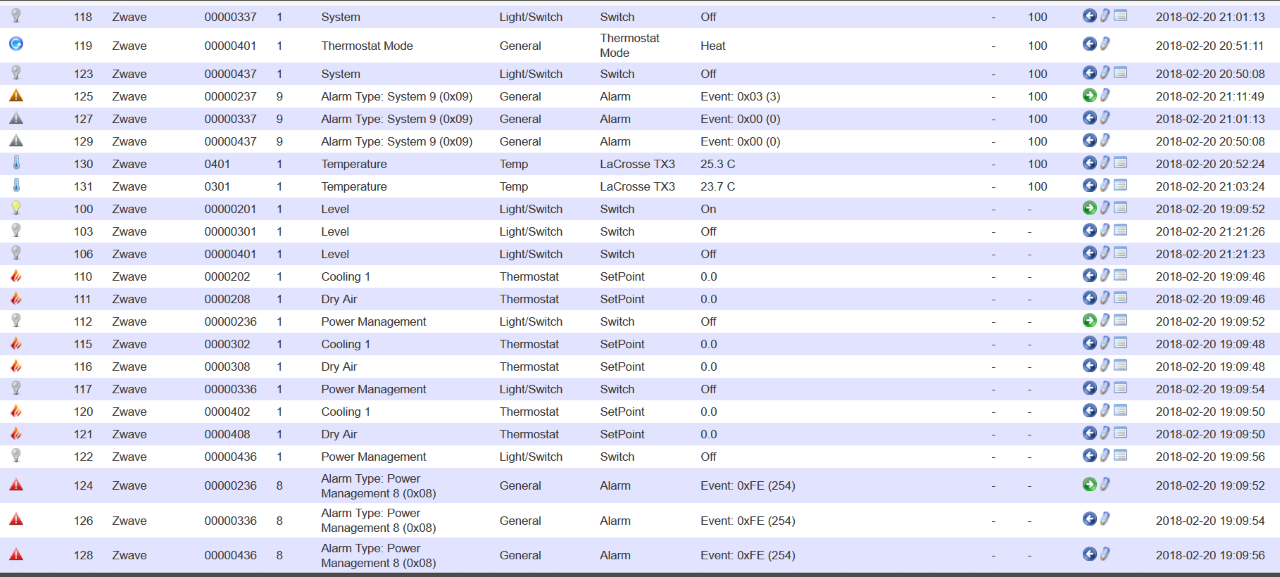Open the log icon for Temperature device 130
The image size is (1280, 577).
coord(1121,163)
